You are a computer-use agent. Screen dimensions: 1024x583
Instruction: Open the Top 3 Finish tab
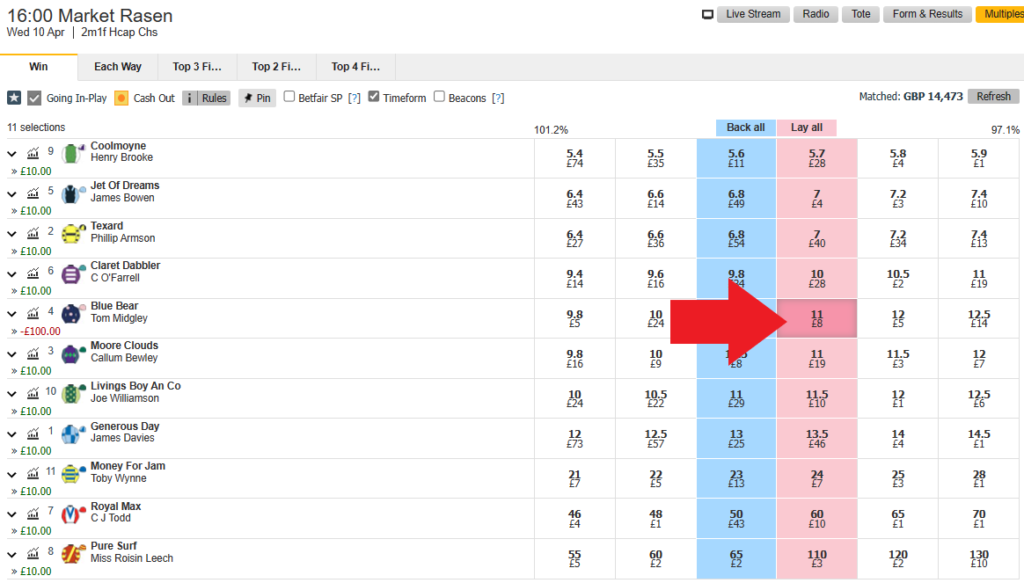(197, 67)
